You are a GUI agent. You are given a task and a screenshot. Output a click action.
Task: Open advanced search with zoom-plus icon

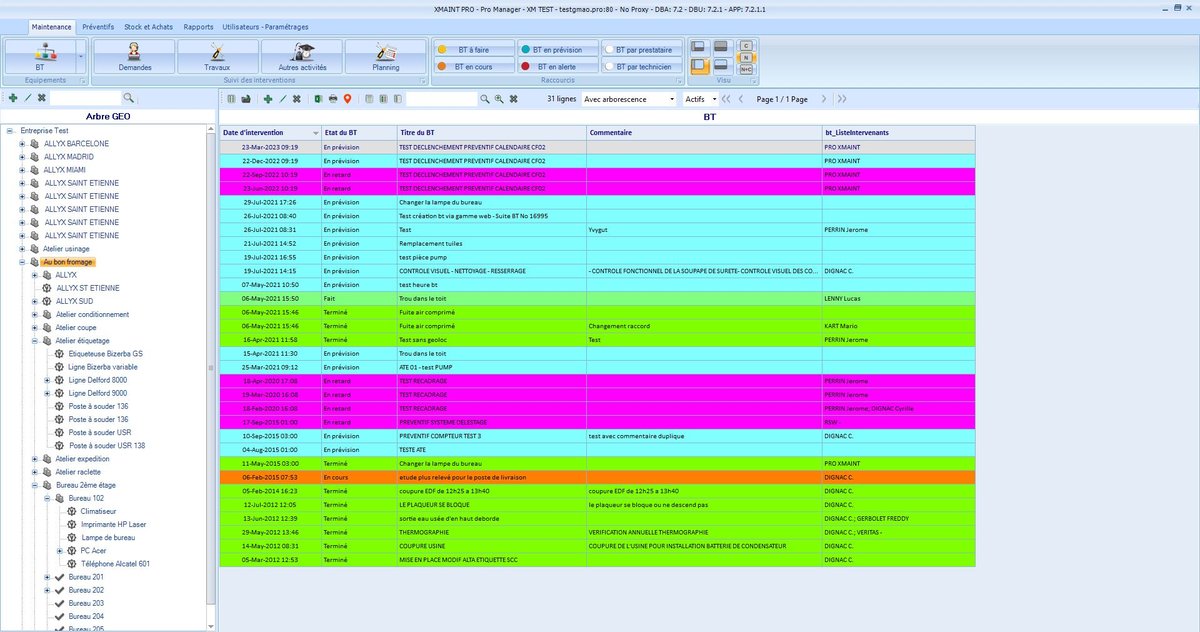[x=498, y=99]
